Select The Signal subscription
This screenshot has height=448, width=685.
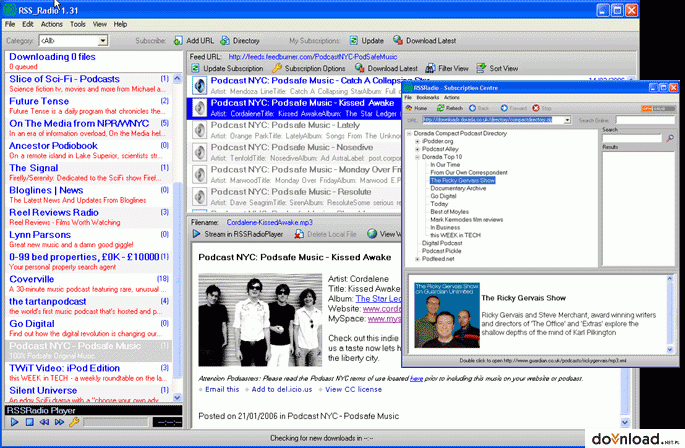coord(89,173)
